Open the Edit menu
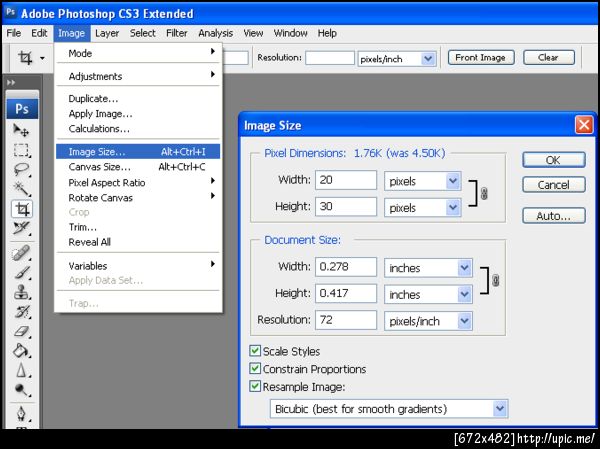 39,33
